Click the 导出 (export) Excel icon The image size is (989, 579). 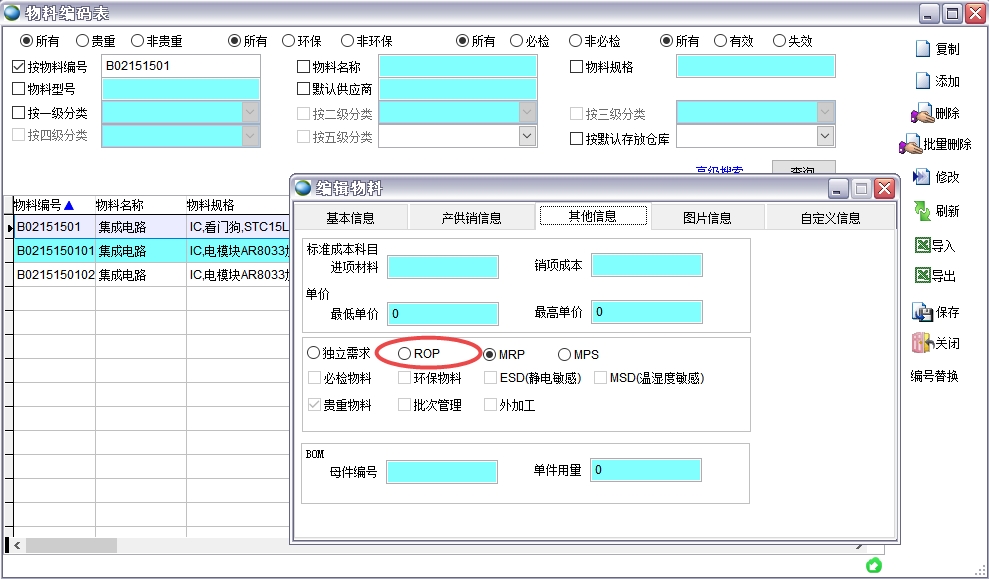coord(922,276)
